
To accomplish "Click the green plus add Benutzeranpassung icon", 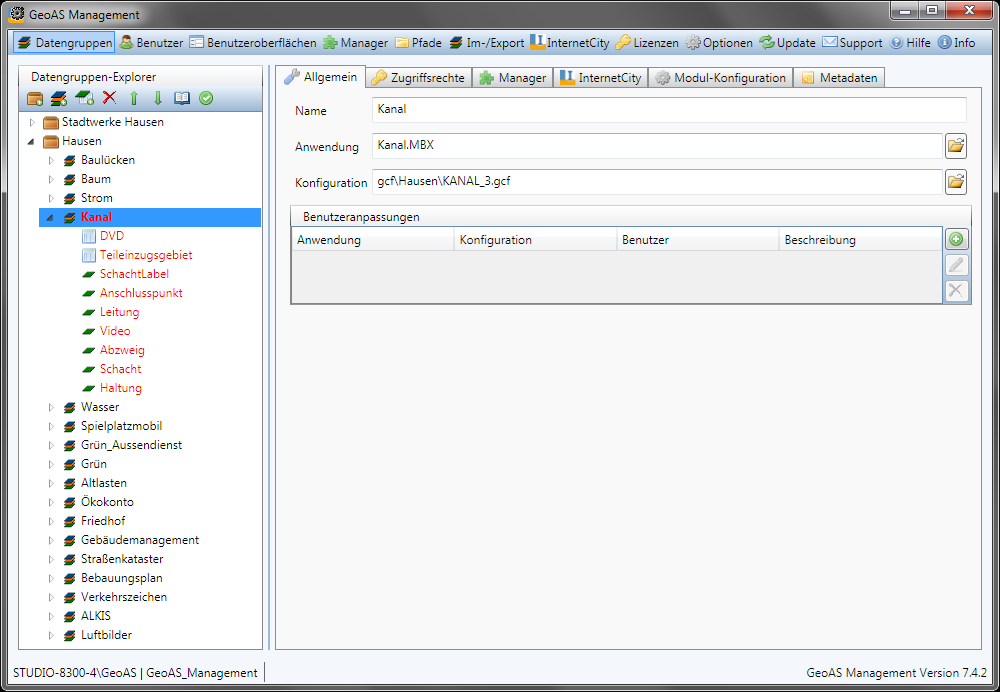I will (956, 239).
